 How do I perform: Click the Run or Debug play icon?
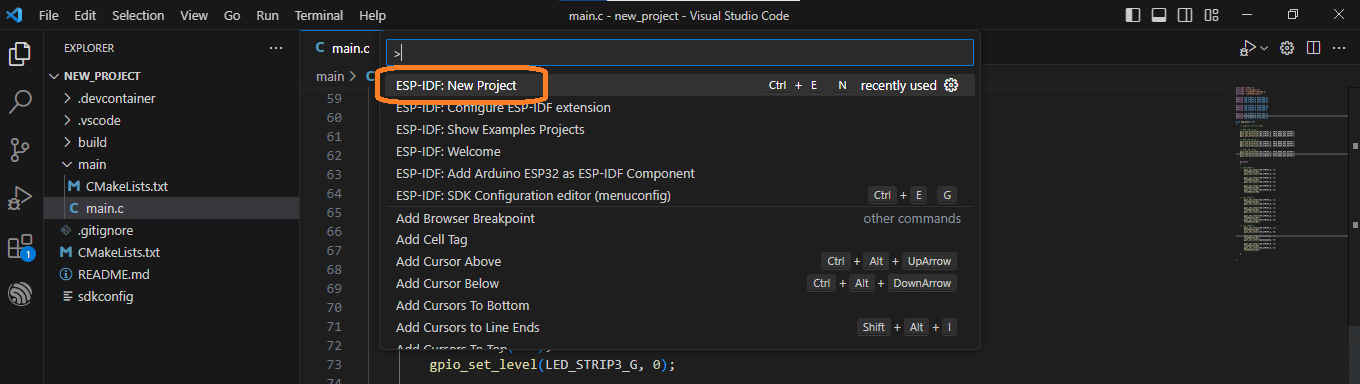click(1246, 48)
